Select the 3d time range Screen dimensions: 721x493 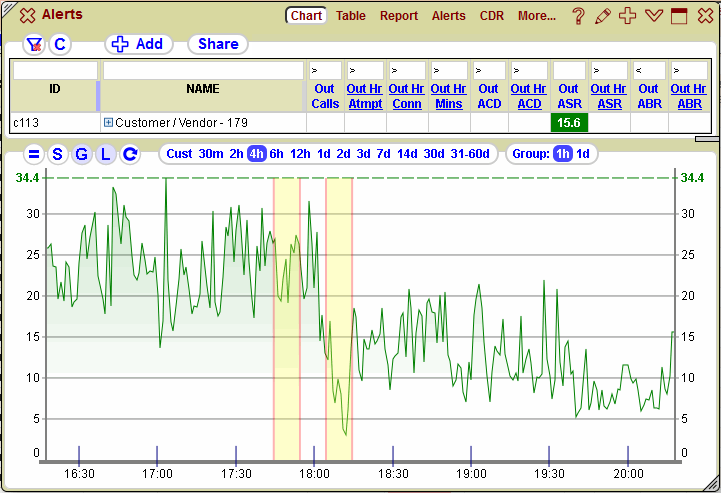[363, 154]
